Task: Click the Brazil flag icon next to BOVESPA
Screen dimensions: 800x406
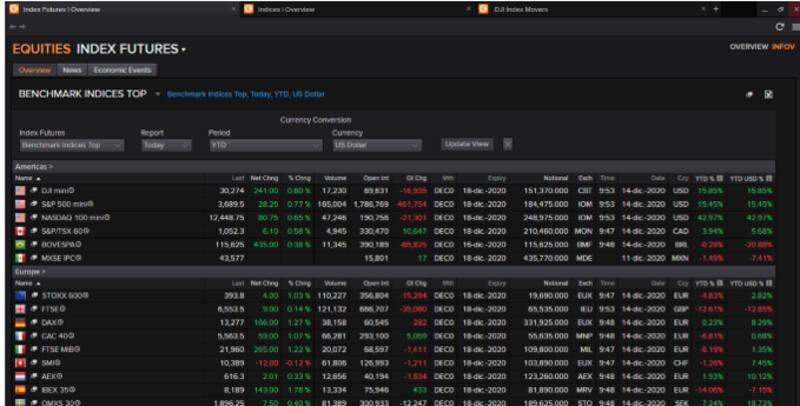Action: tap(20, 243)
